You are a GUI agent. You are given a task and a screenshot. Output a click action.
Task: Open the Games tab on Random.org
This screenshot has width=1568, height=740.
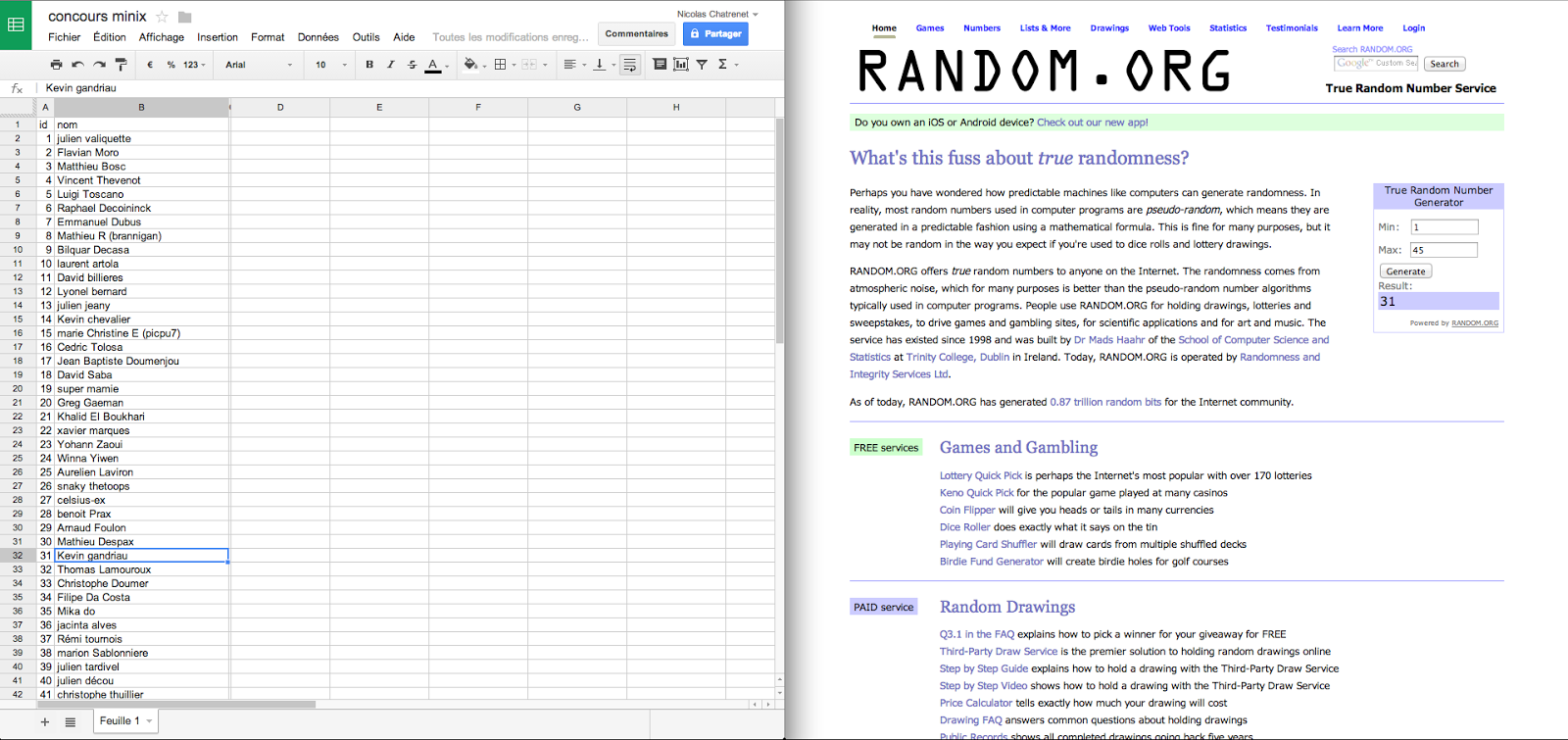coord(930,27)
